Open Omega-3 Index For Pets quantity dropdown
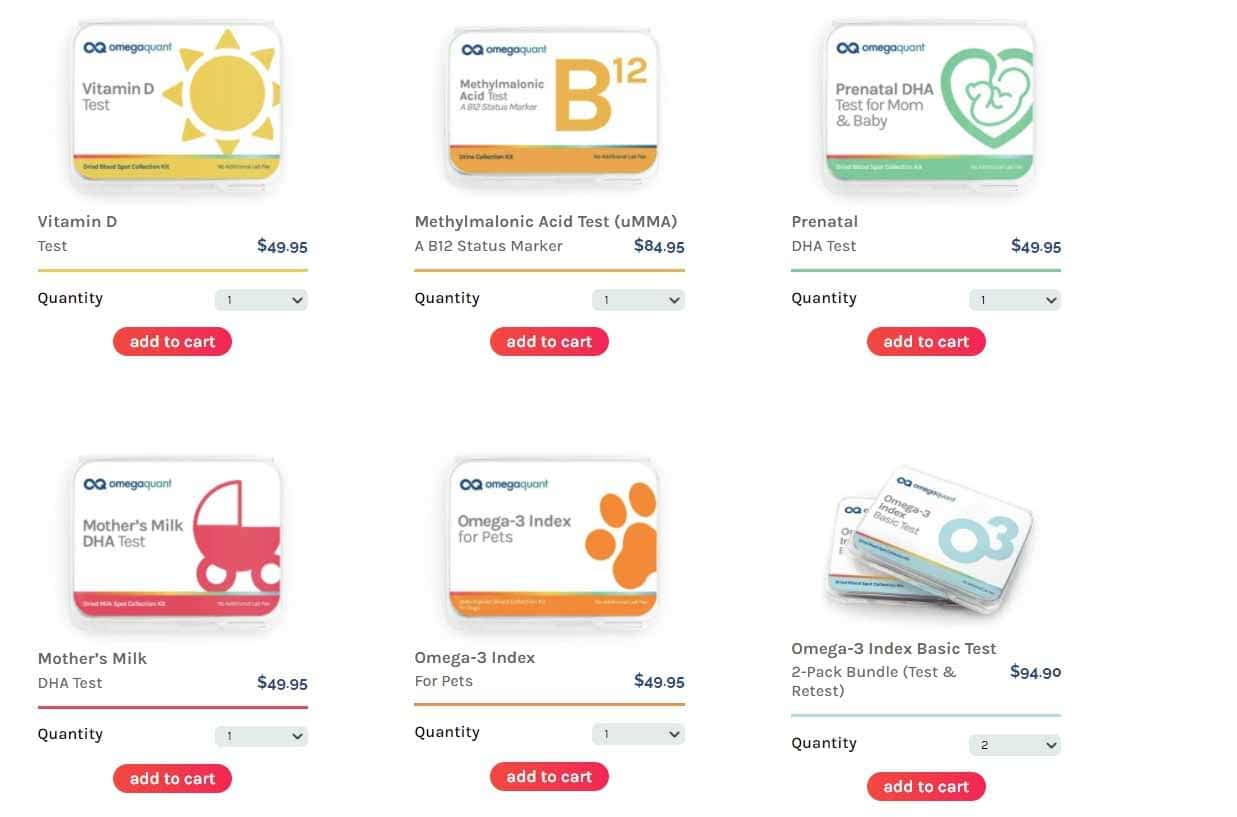 638,734
